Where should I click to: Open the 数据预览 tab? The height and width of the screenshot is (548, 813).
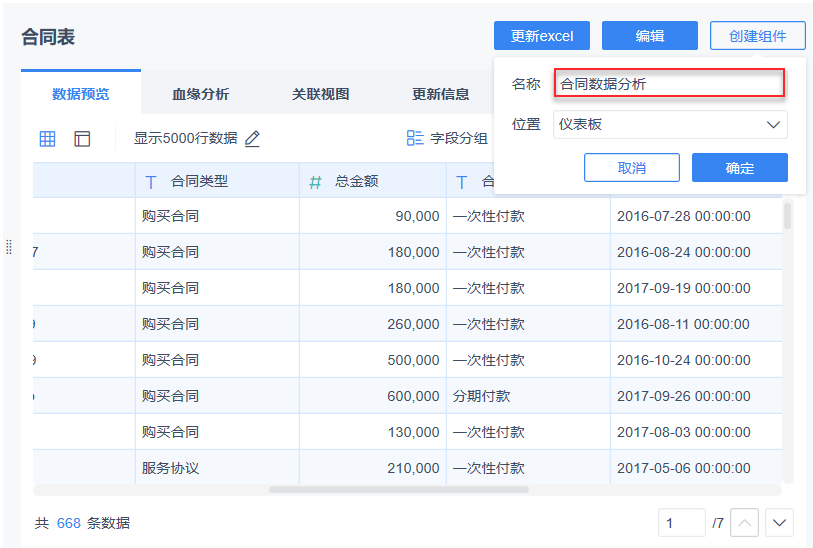click(x=81, y=94)
